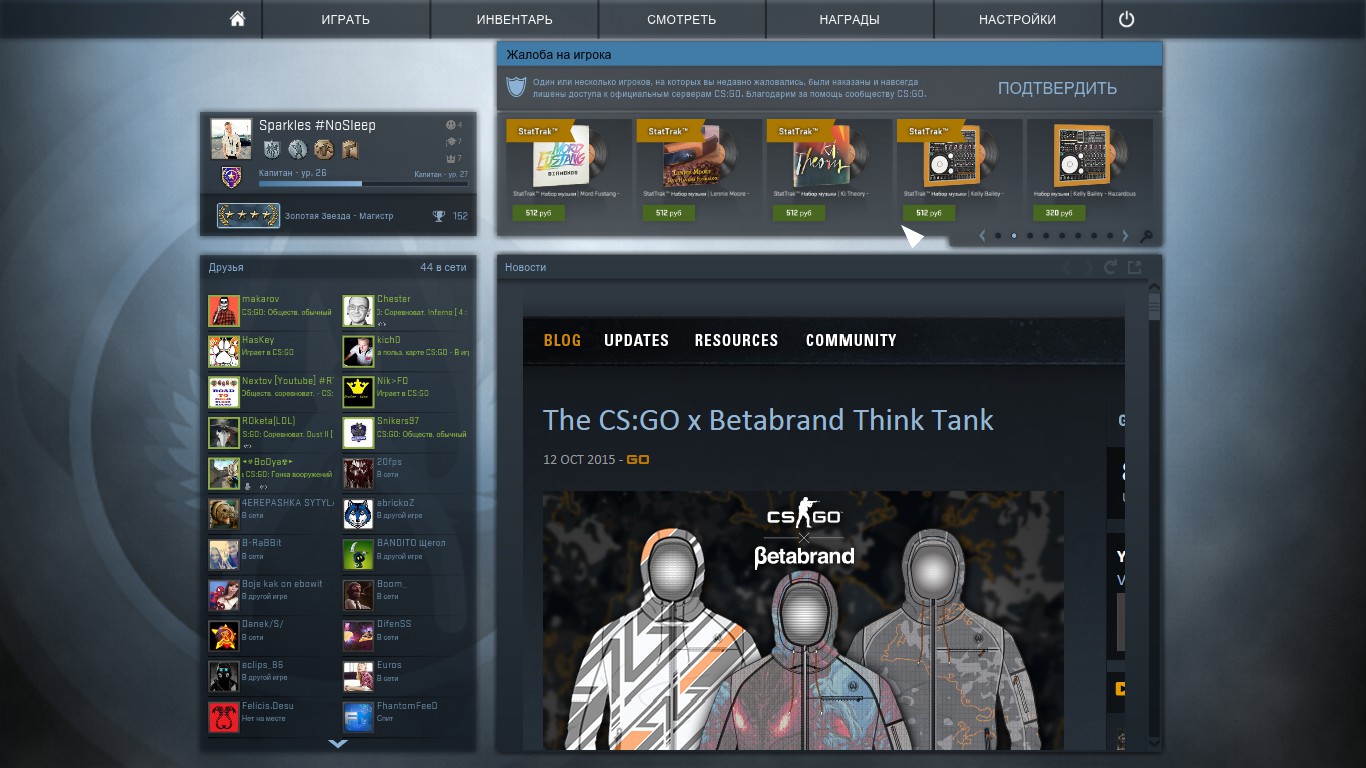The width and height of the screenshot is (1366, 768).
Task: Select friend name Nextov [Youtube]
Action: point(287,381)
